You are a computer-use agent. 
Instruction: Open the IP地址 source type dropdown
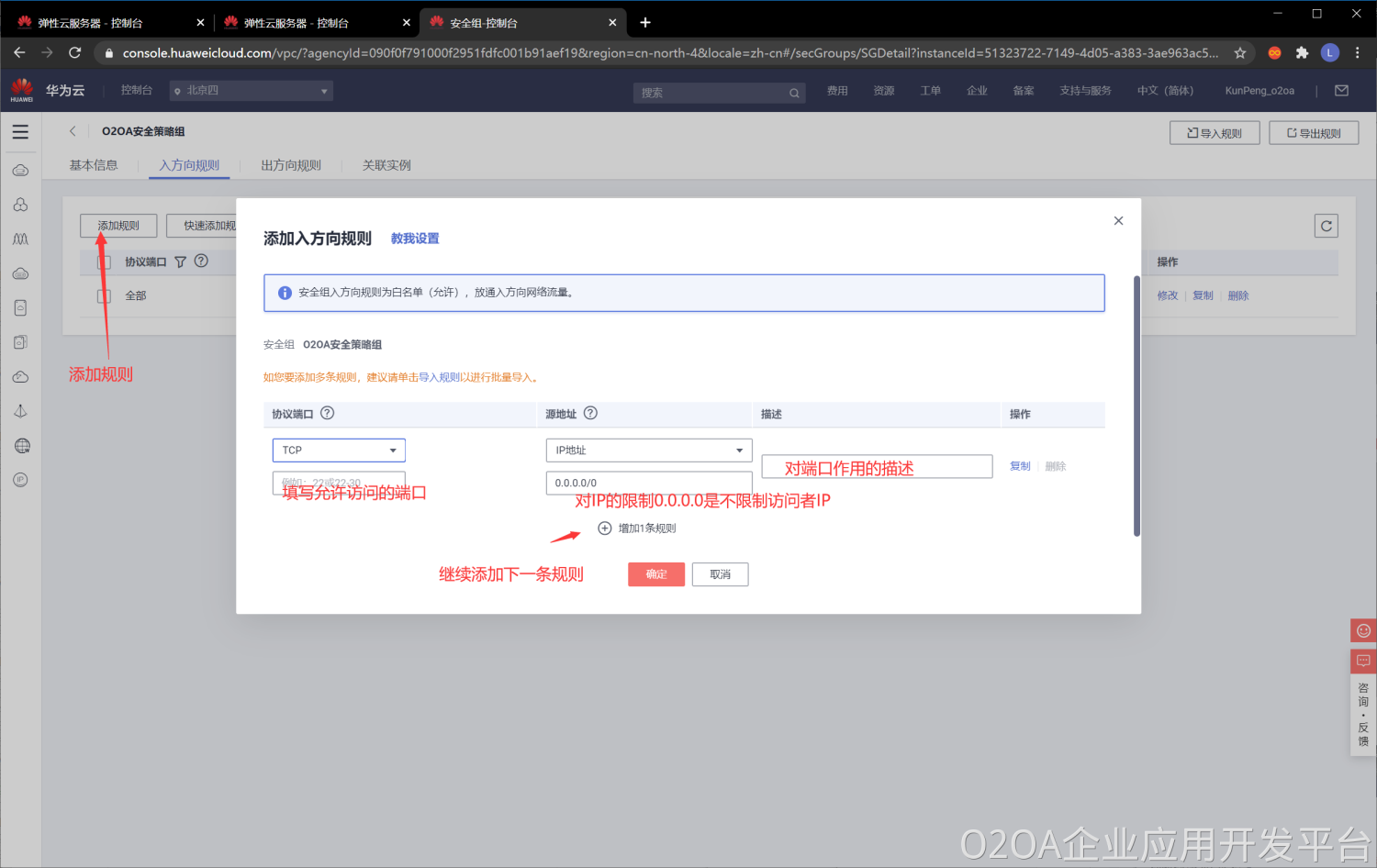649,450
